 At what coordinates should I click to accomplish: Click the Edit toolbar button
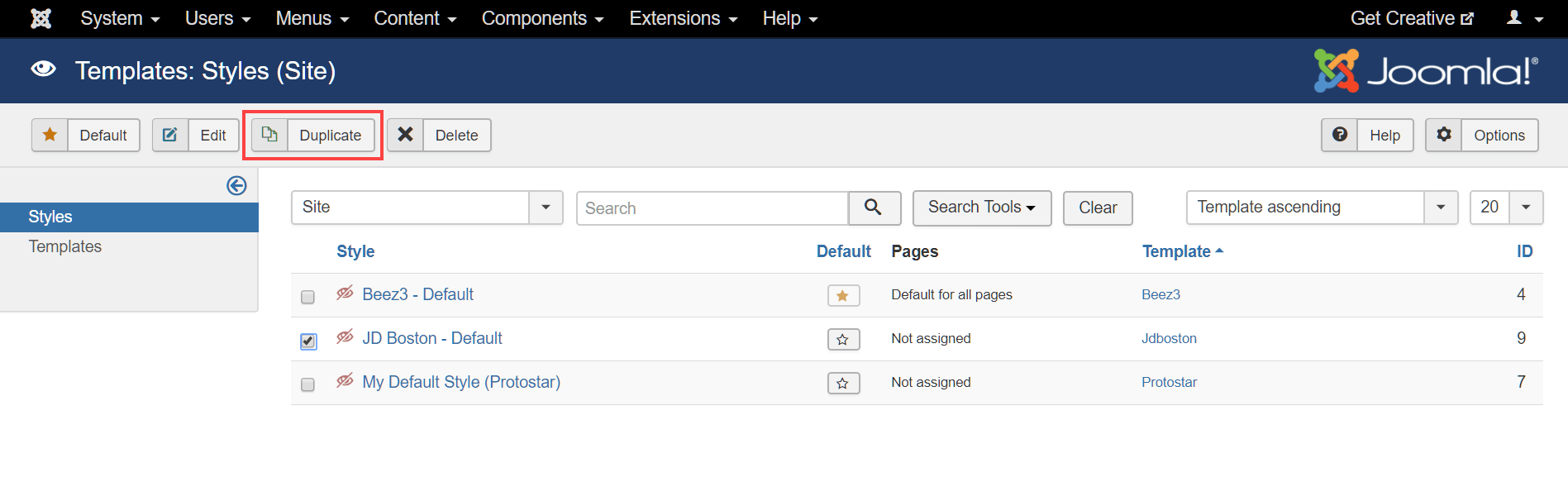point(196,135)
